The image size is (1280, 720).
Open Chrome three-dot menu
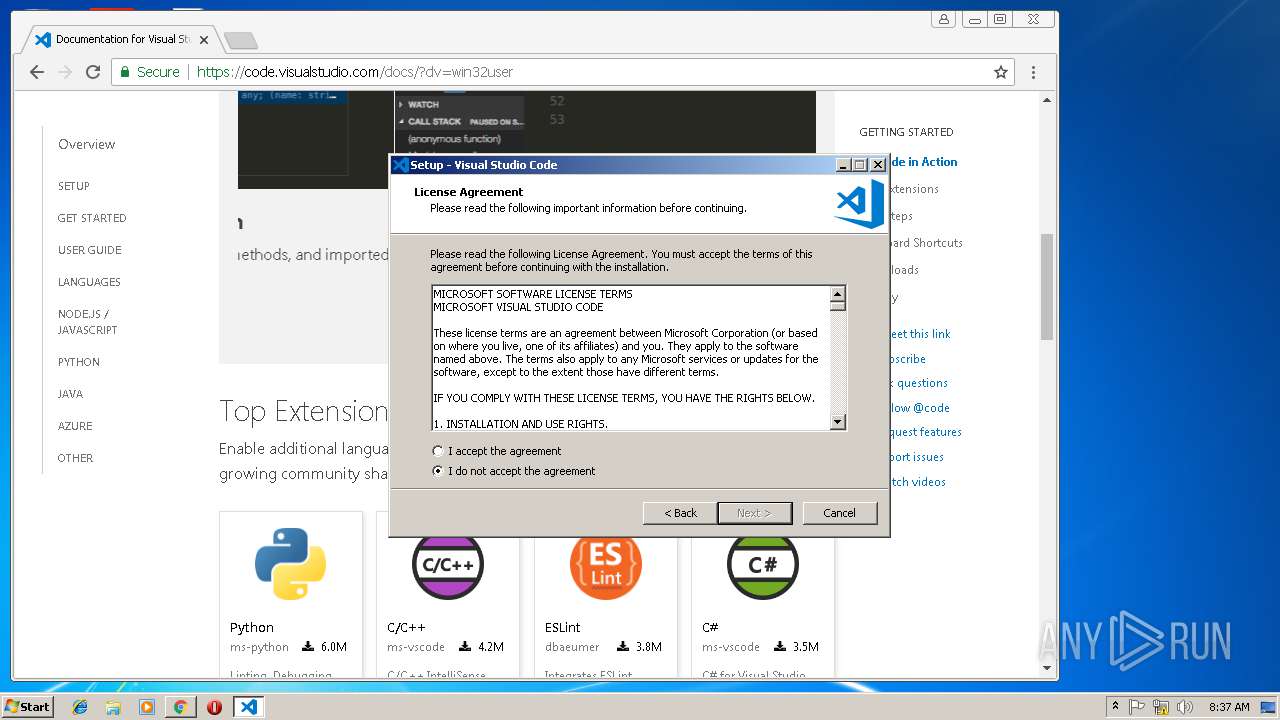[x=1033, y=72]
